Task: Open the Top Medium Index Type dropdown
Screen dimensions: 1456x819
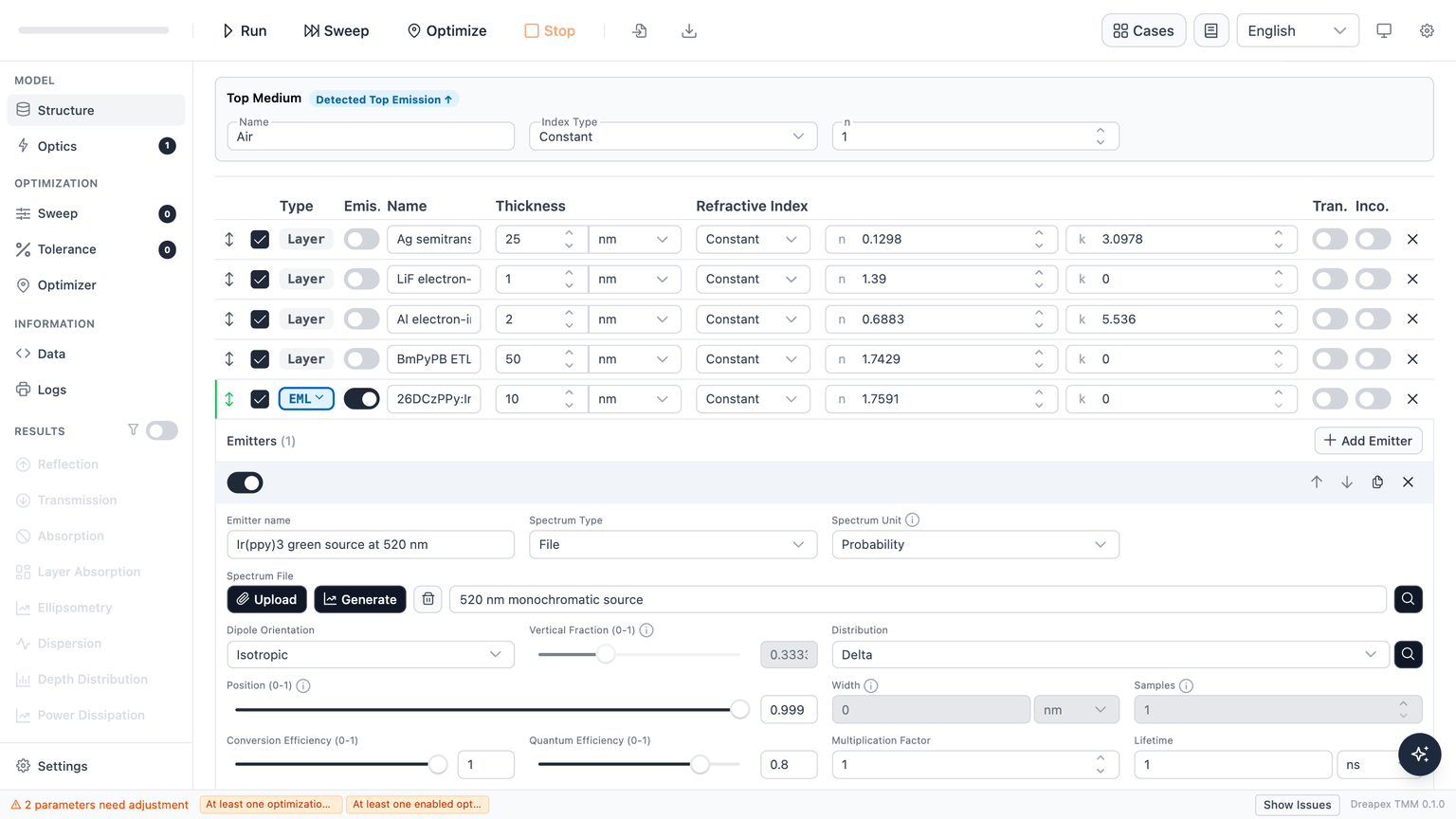Action: pyautogui.click(x=672, y=136)
